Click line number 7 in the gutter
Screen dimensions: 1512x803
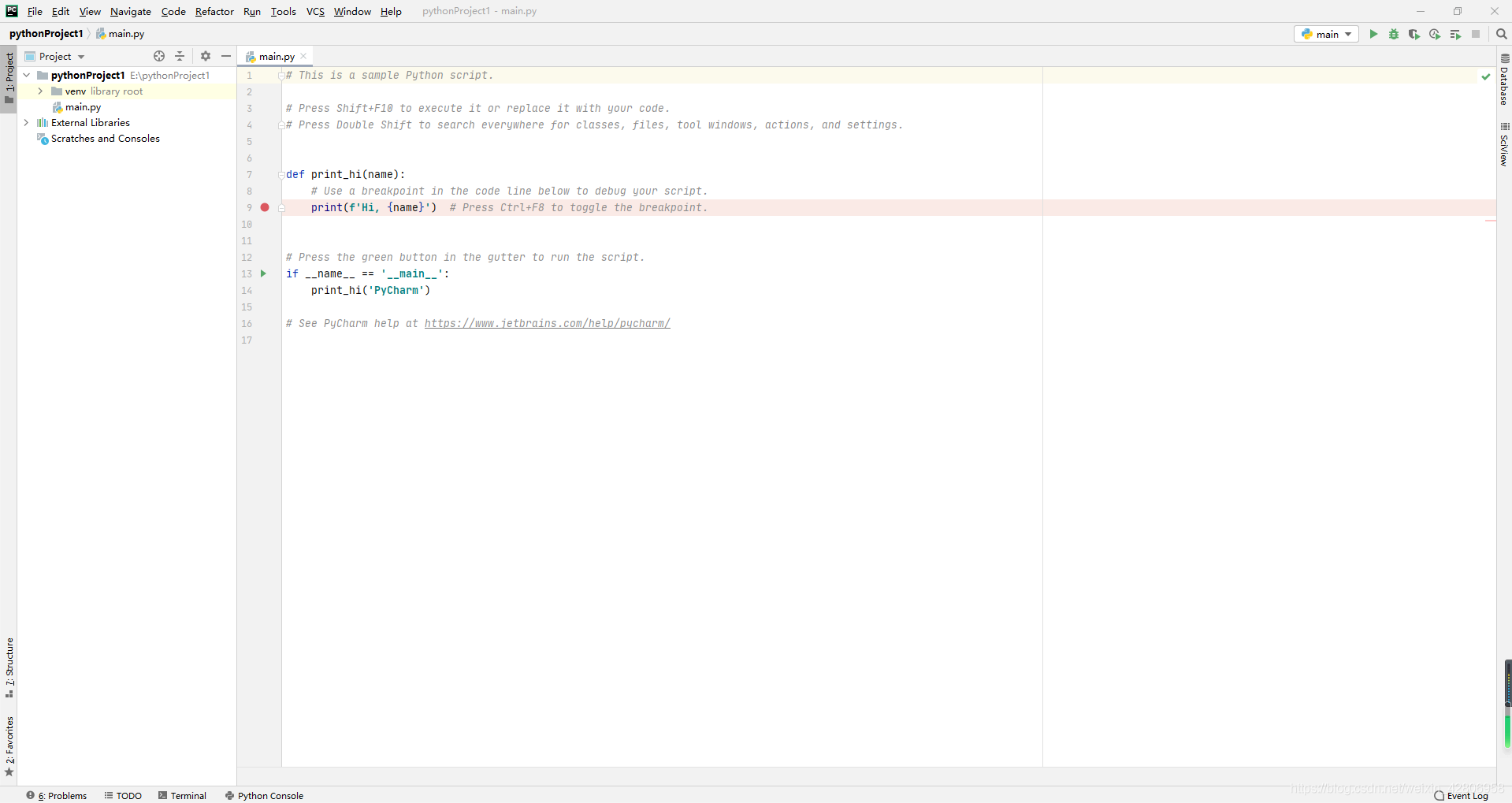[x=249, y=175]
